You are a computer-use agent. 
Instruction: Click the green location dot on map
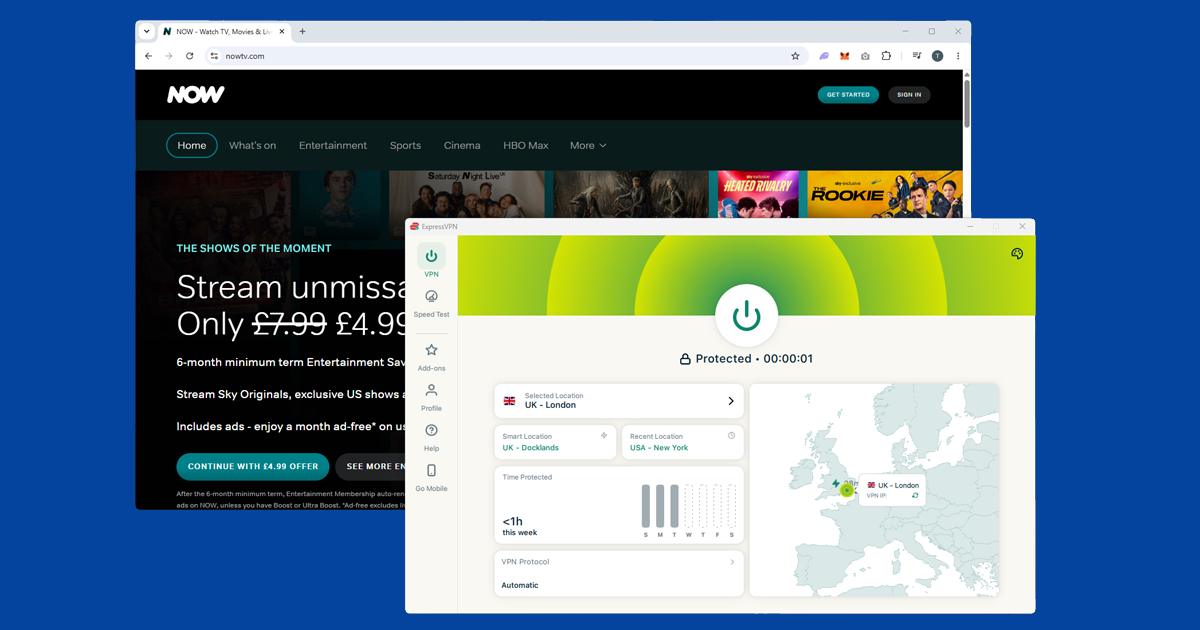tap(847, 490)
